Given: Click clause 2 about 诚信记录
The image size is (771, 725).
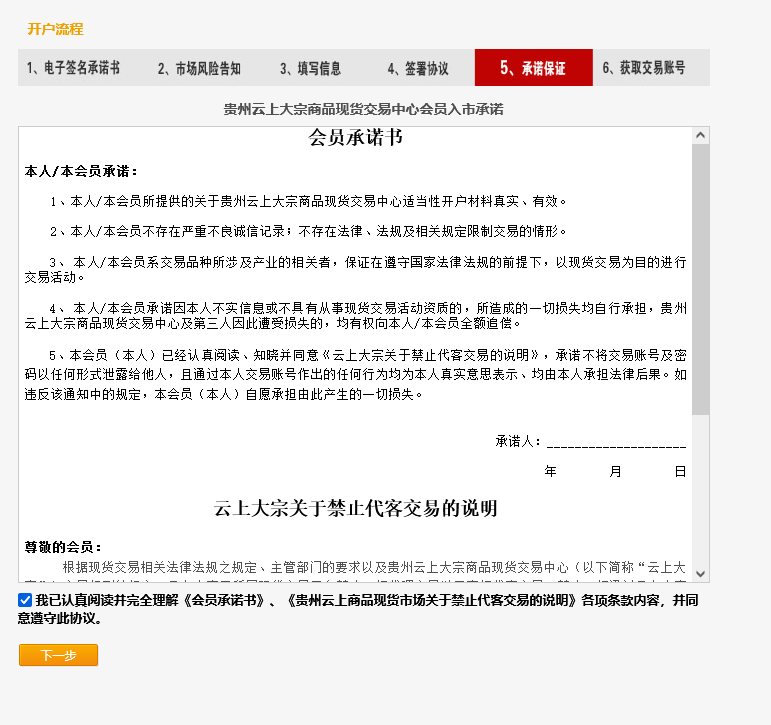Looking at the screenshot, I should click(308, 231).
